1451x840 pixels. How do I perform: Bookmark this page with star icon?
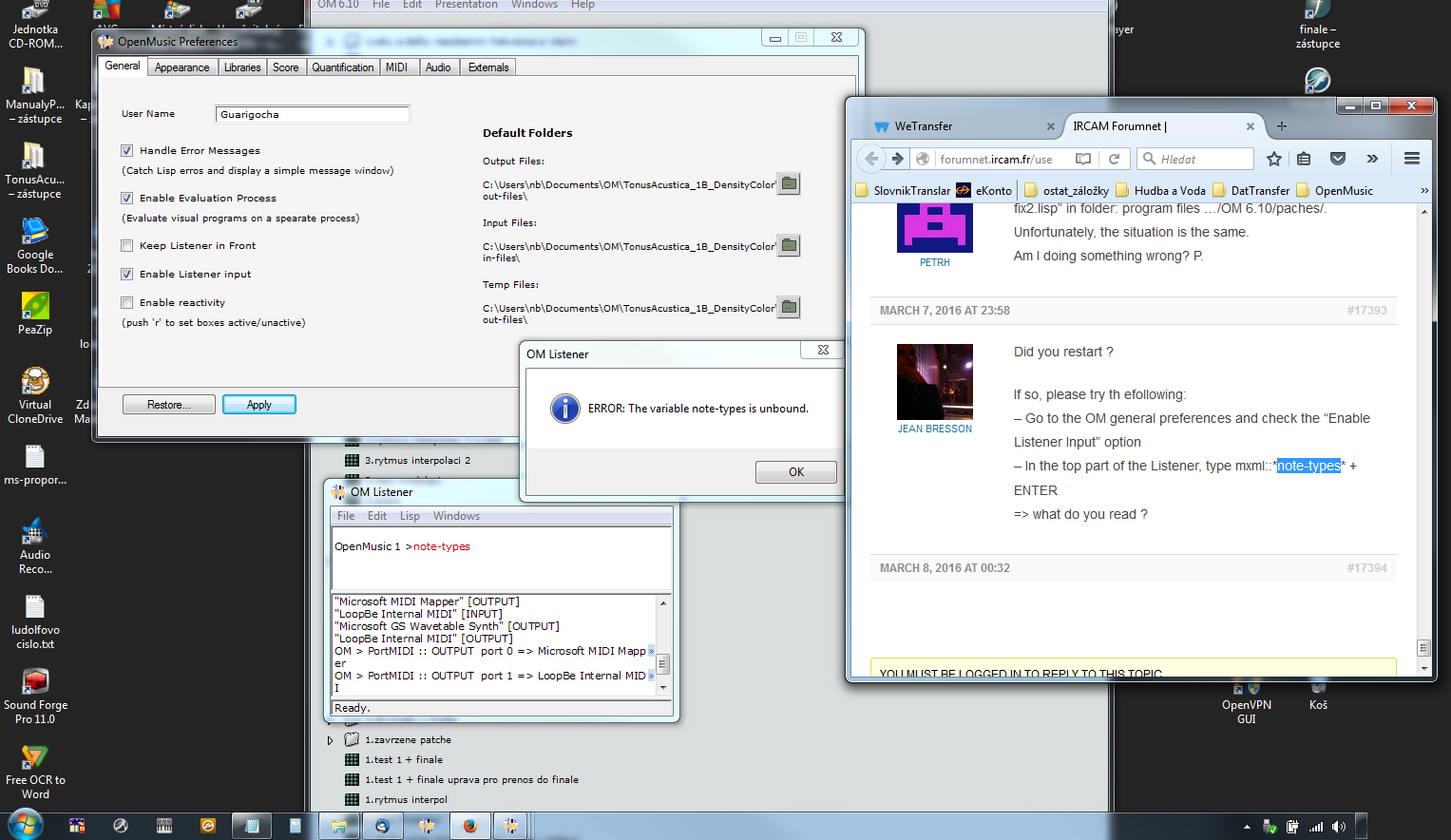tap(1274, 159)
